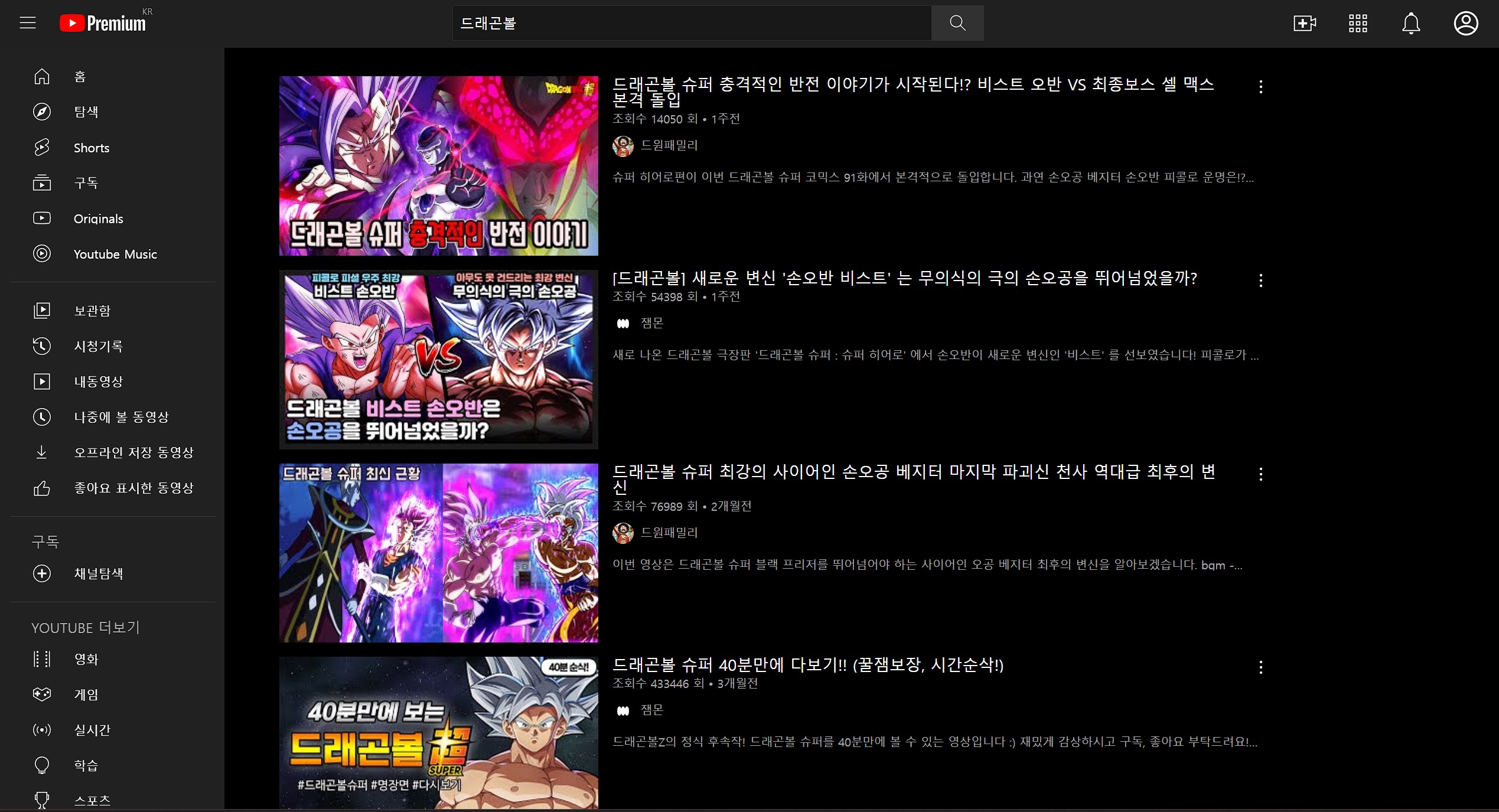Open 좋아요 표시한 동영상 liked videos
The width and height of the screenshot is (1499, 812).
(133, 488)
